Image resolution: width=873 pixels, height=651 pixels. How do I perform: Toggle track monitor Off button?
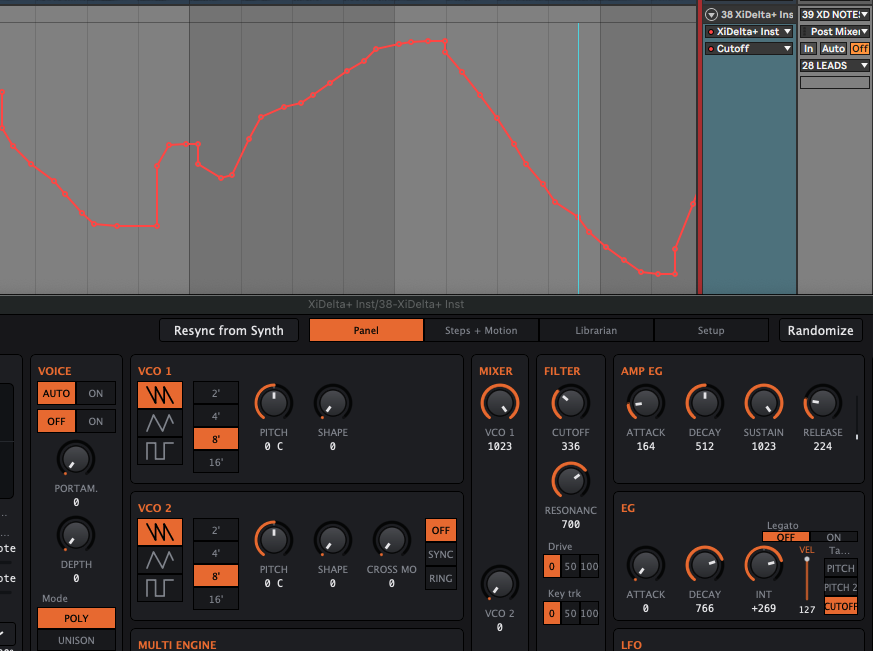pyautogui.click(x=860, y=48)
